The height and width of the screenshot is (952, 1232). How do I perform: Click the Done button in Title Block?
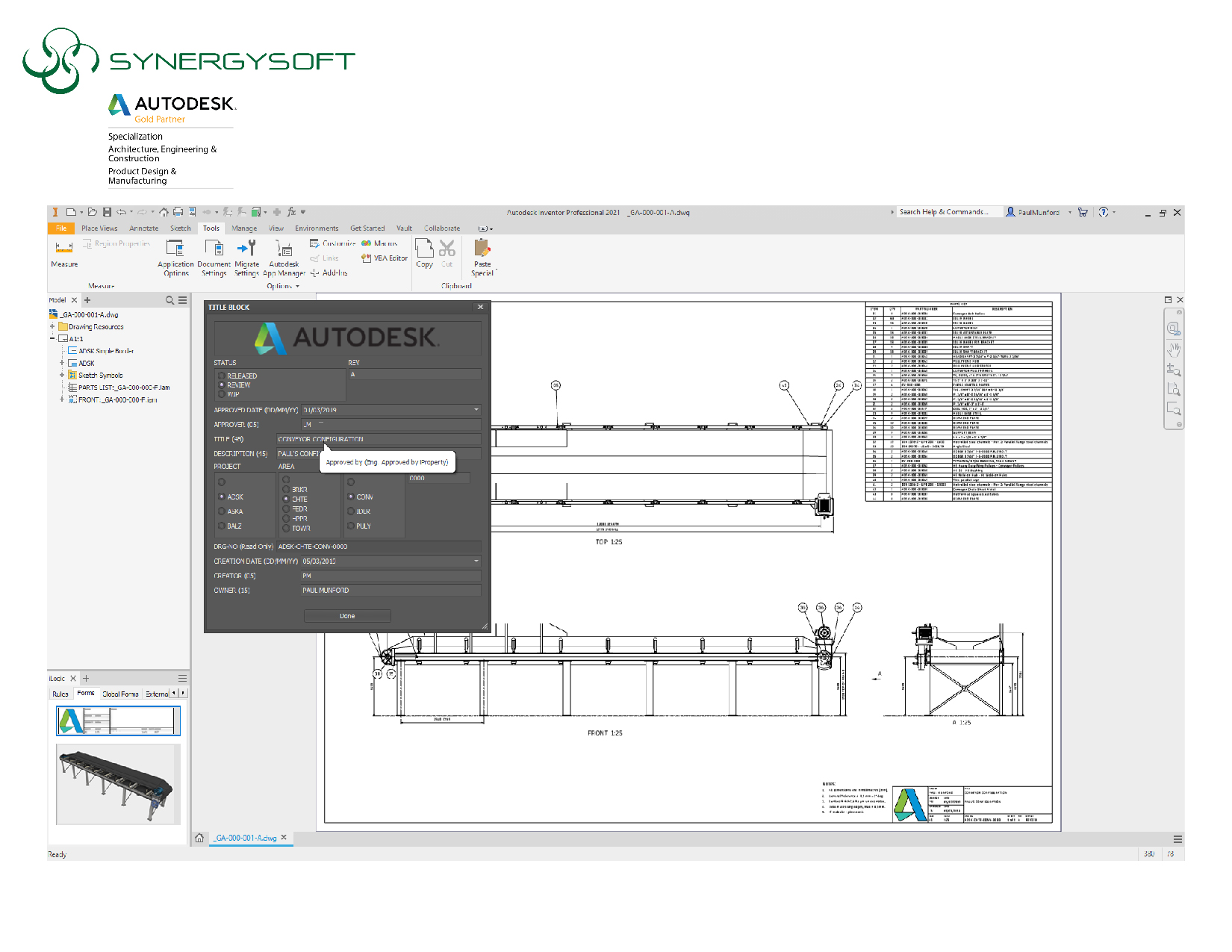point(347,615)
